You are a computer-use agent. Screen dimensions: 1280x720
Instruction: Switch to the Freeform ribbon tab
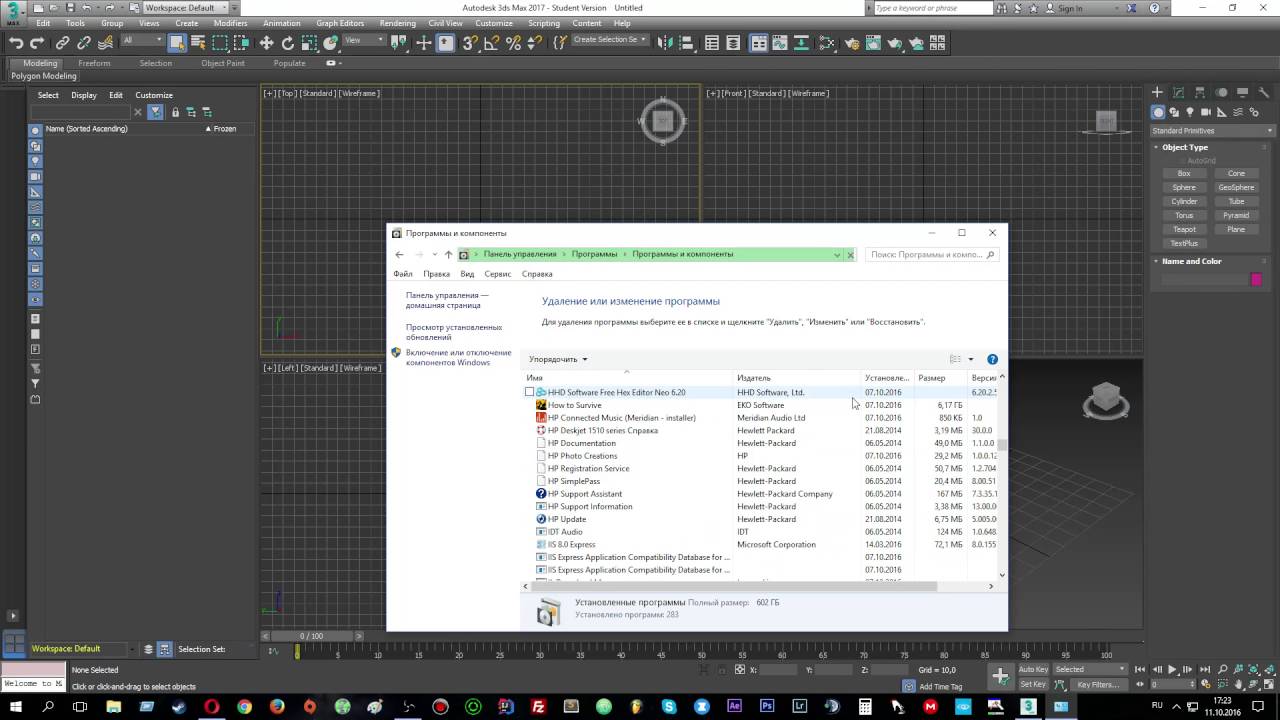[94, 63]
